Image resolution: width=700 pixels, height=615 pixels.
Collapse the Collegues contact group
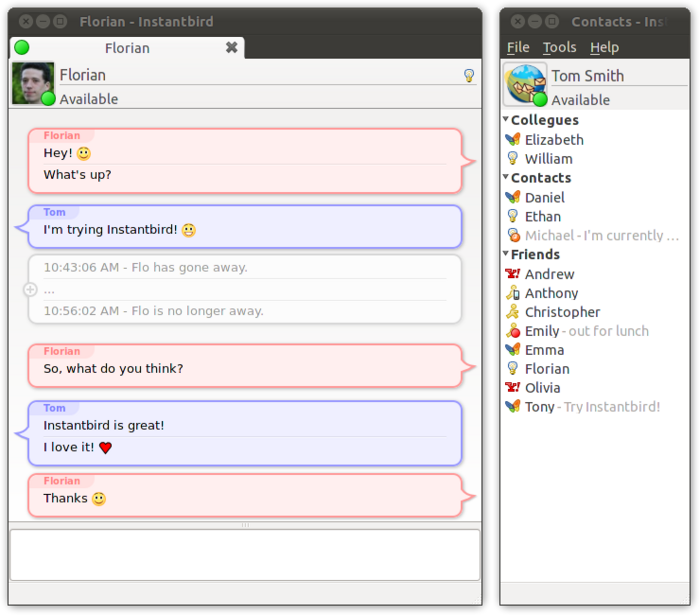click(x=506, y=119)
